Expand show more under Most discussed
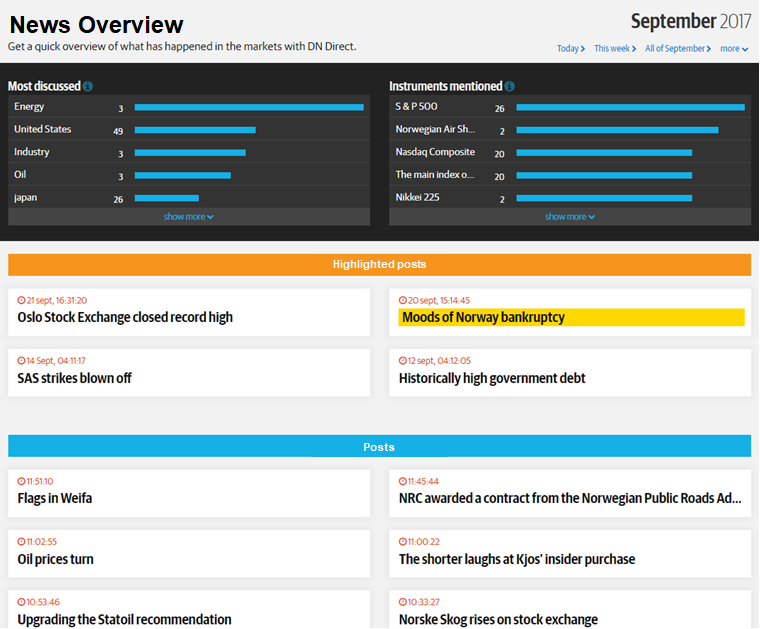Screen dimensions: 760x629 tap(189, 217)
